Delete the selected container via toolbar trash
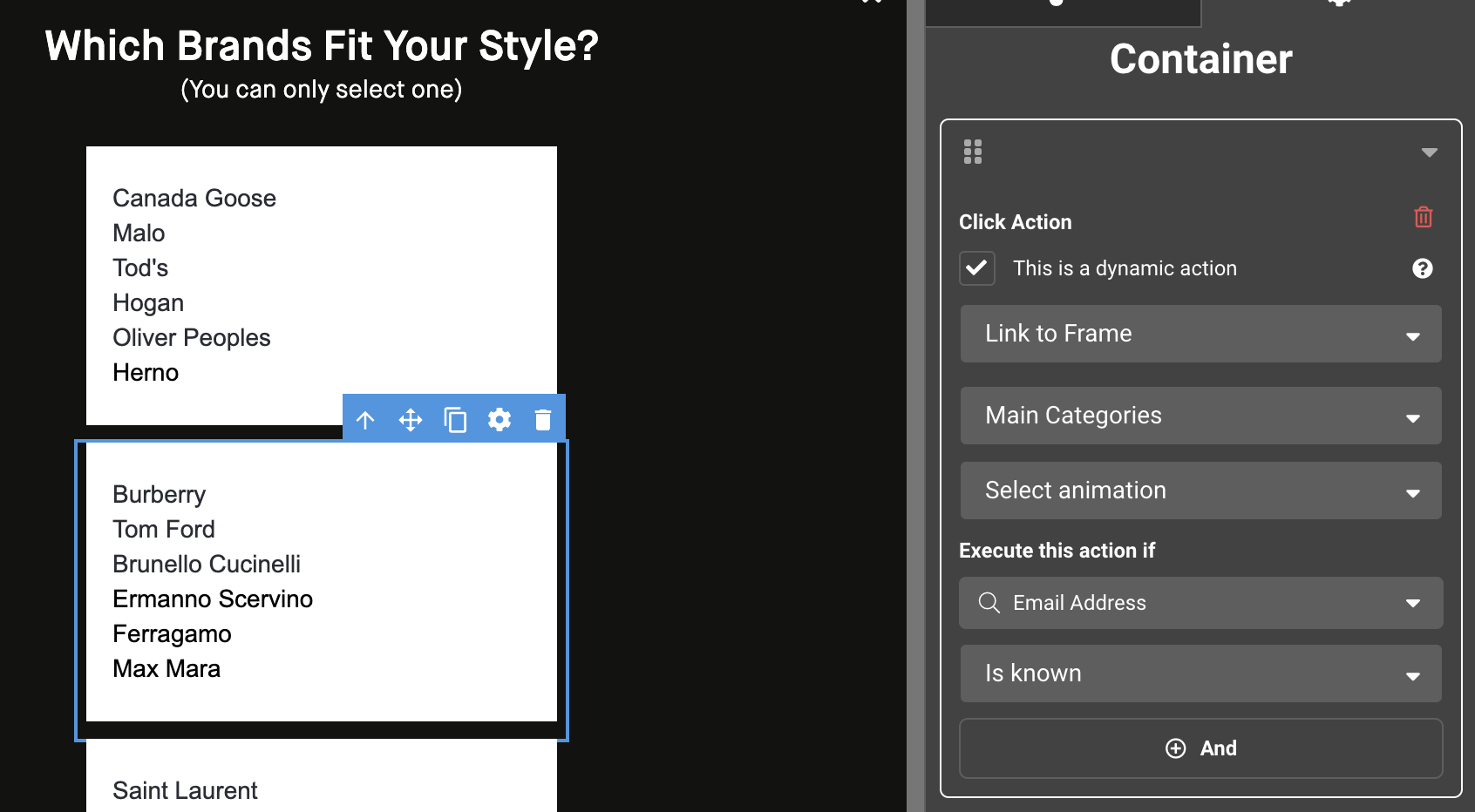 point(543,420)
